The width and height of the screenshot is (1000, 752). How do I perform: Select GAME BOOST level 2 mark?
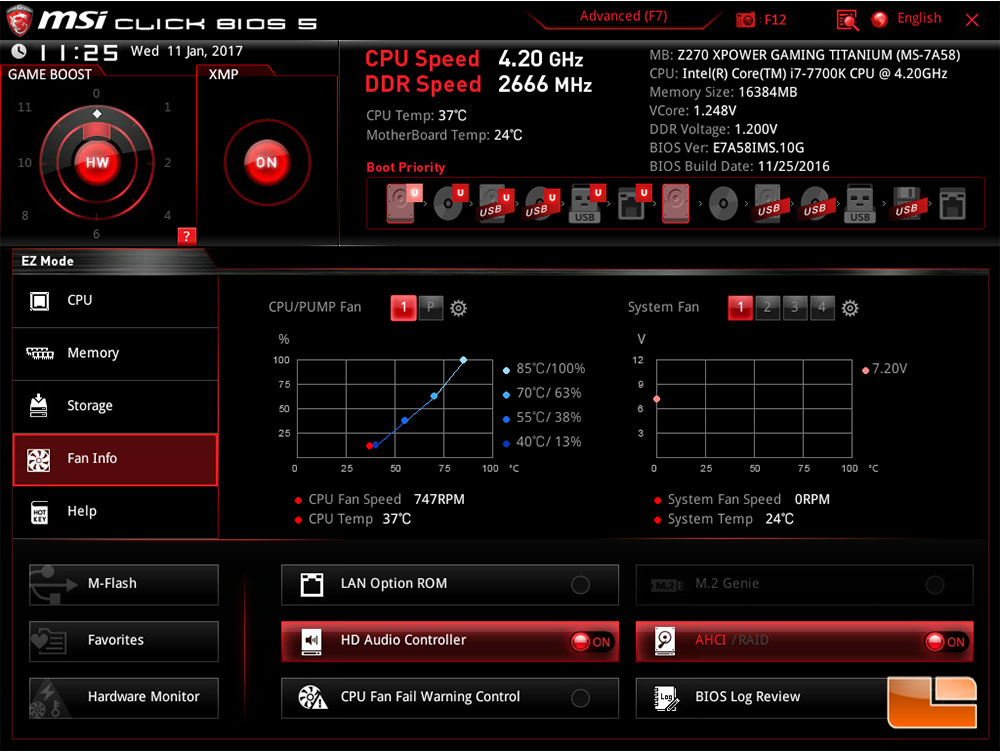point(167,163)
